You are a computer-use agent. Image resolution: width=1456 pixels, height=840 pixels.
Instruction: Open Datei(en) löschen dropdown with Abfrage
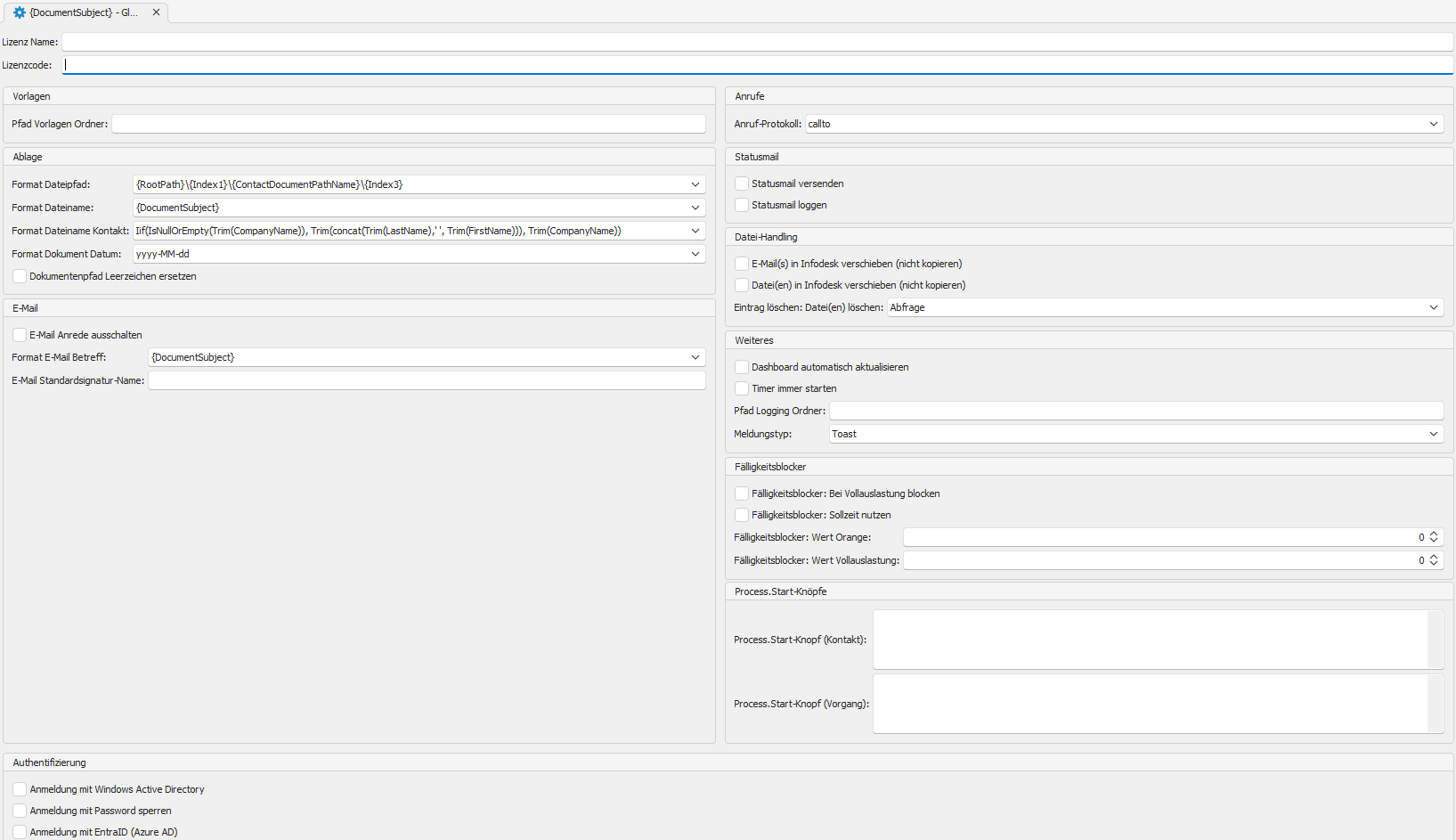click(x=1433, y=307)
